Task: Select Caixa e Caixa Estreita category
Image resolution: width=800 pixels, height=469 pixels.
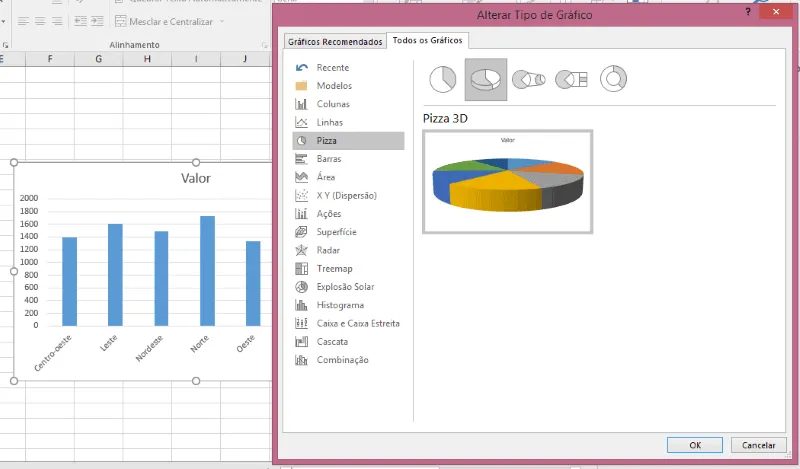Action: click(x=348, y=324)
